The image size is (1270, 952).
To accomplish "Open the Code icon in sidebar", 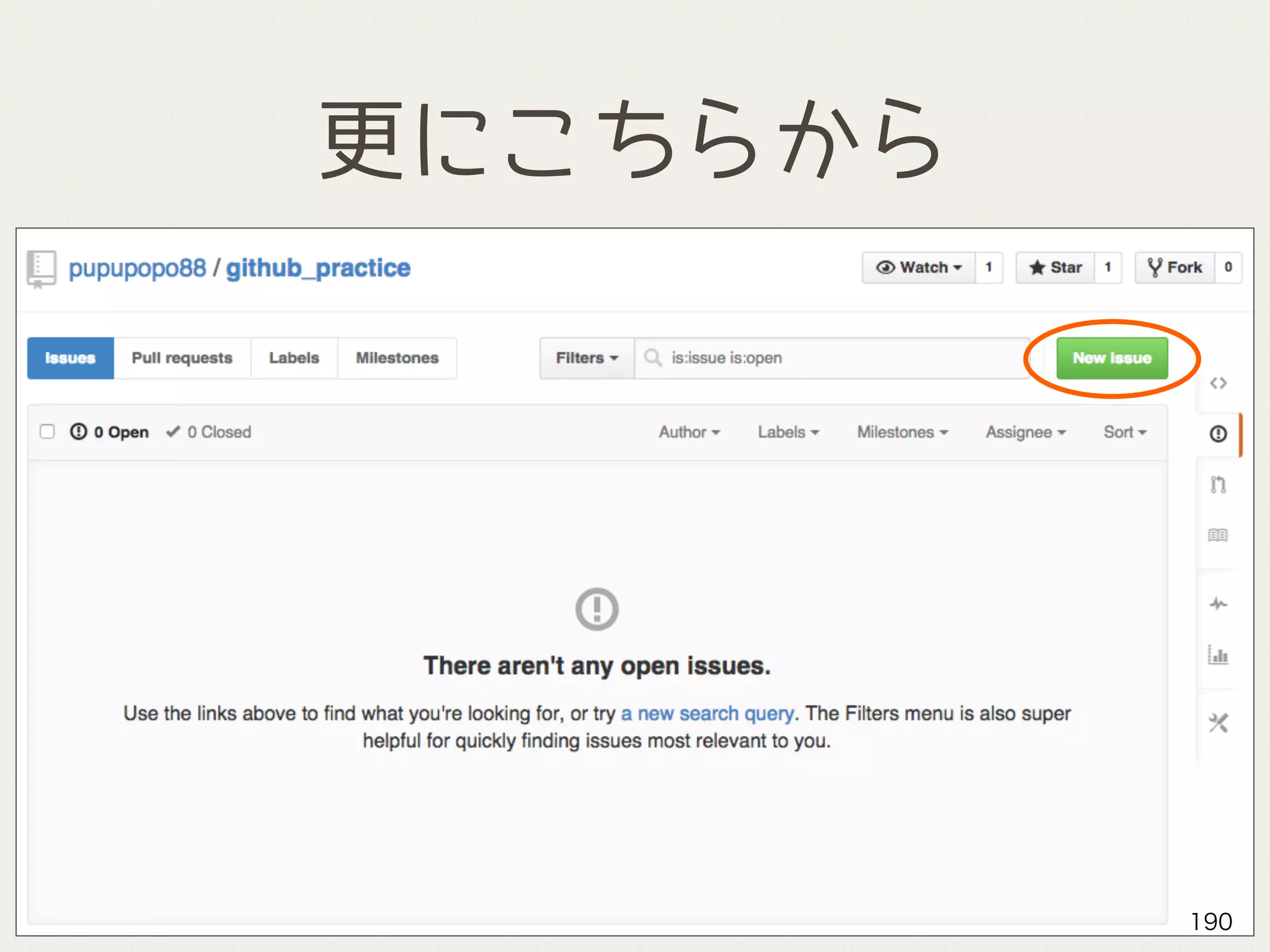I will click(x=1218, y=384).
